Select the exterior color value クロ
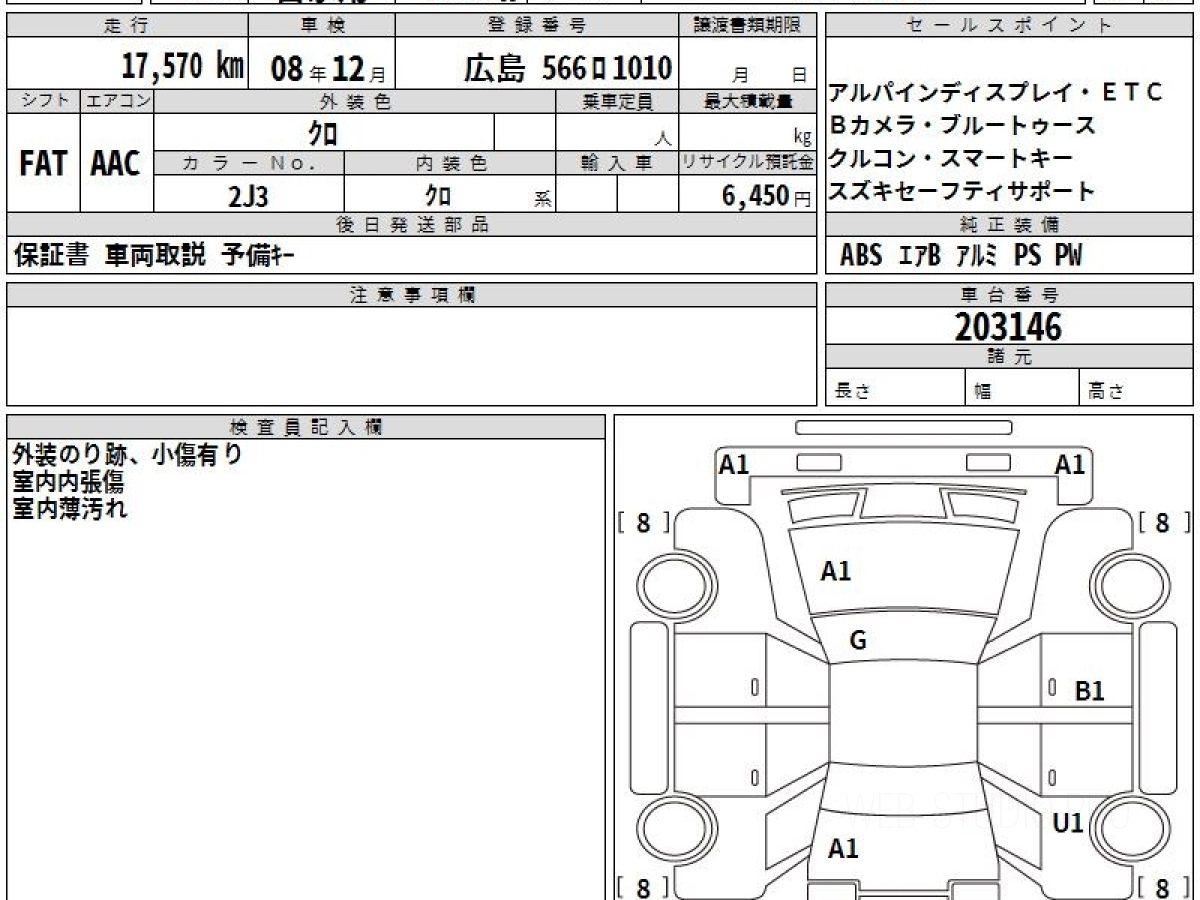Viewport: 1200px width, 900px height. pyautogui.click(x=323, y=133)
